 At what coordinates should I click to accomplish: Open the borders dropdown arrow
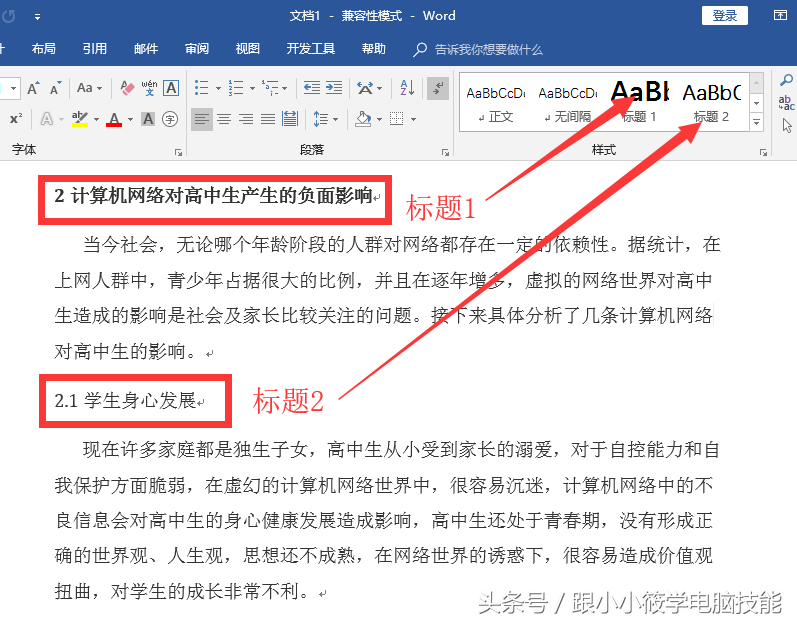click(413, 119)
